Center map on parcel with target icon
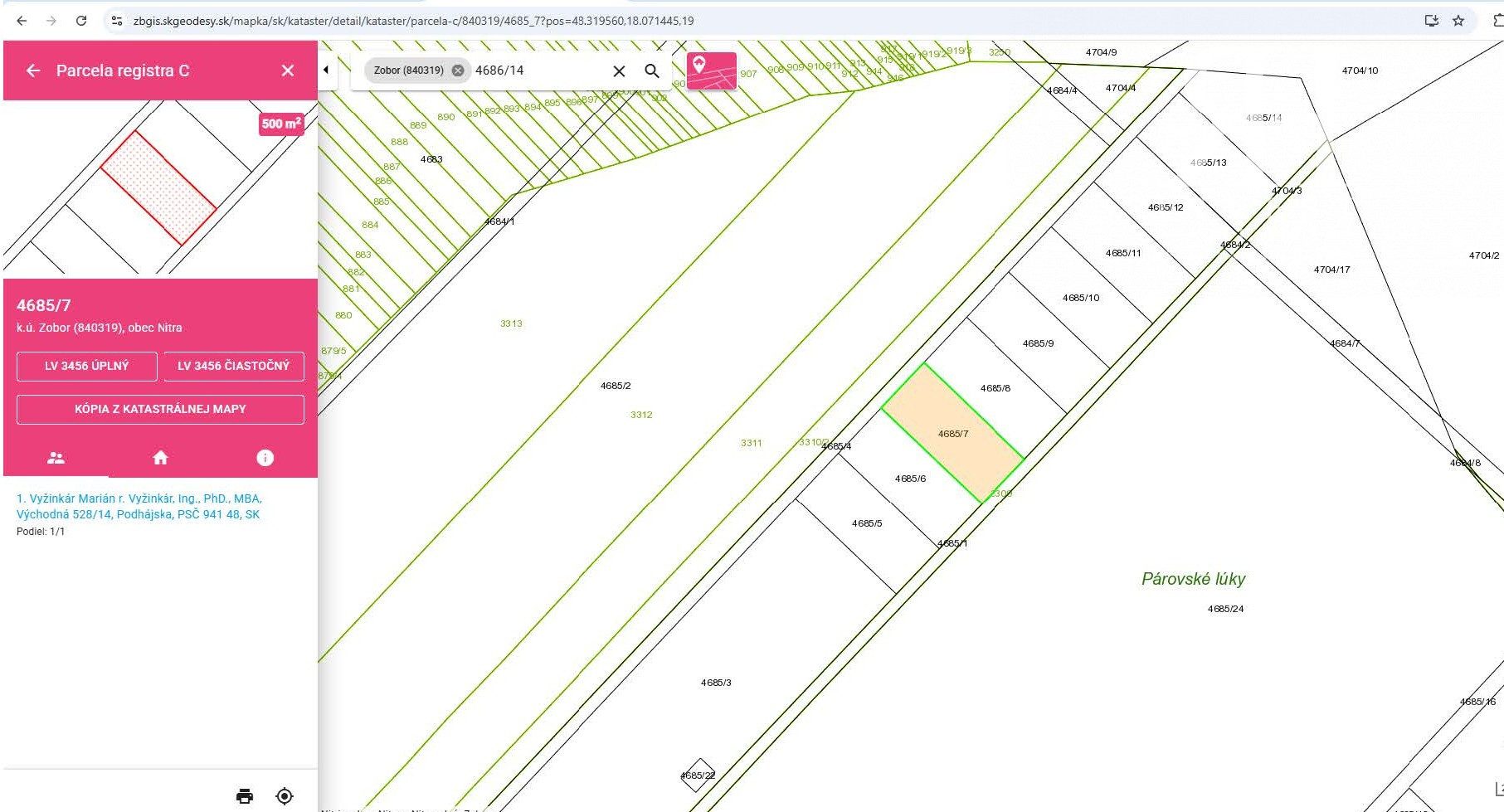 tap(285, 796)
